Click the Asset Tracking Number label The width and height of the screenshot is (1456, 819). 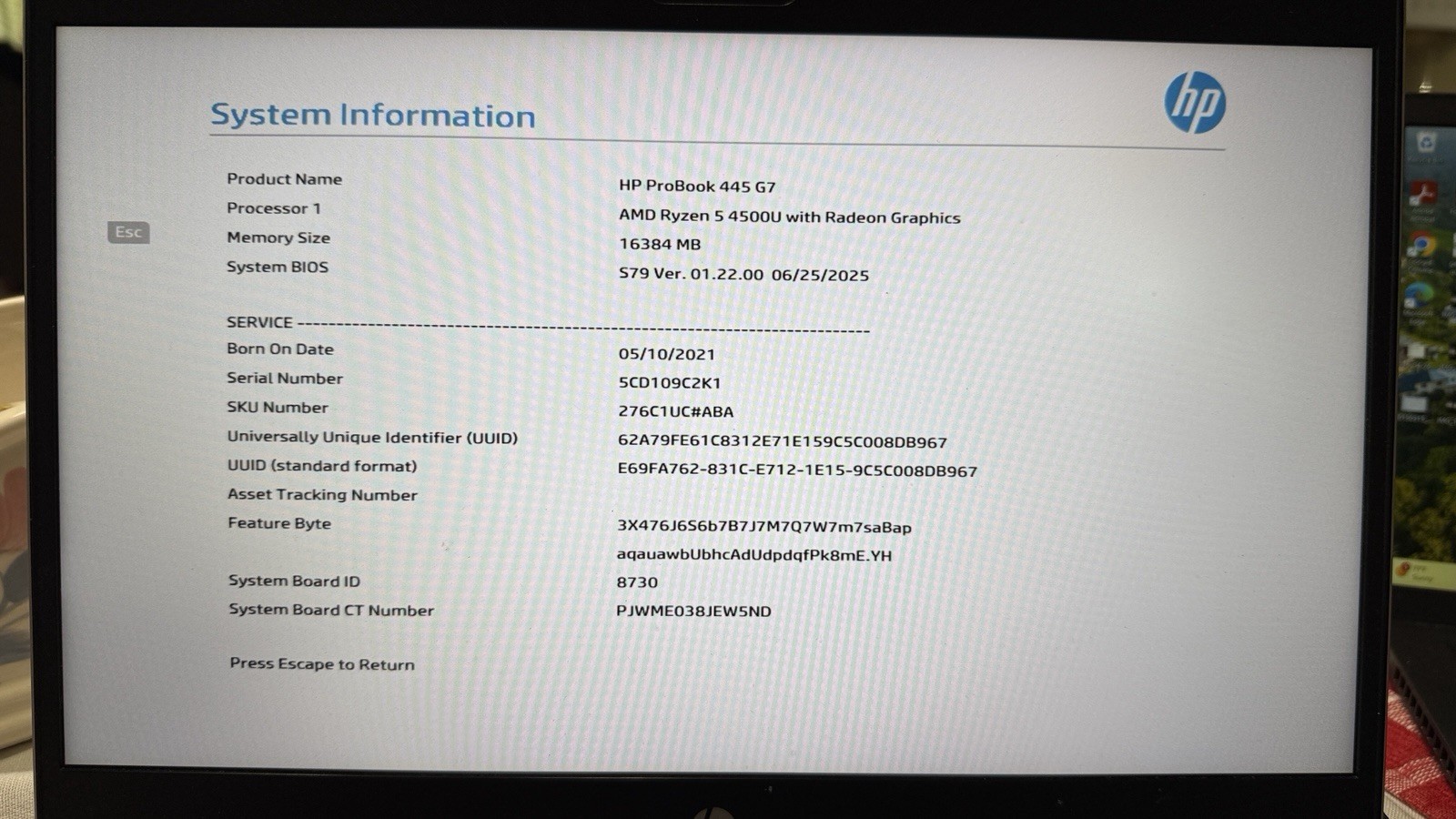[x=322, y=494]
